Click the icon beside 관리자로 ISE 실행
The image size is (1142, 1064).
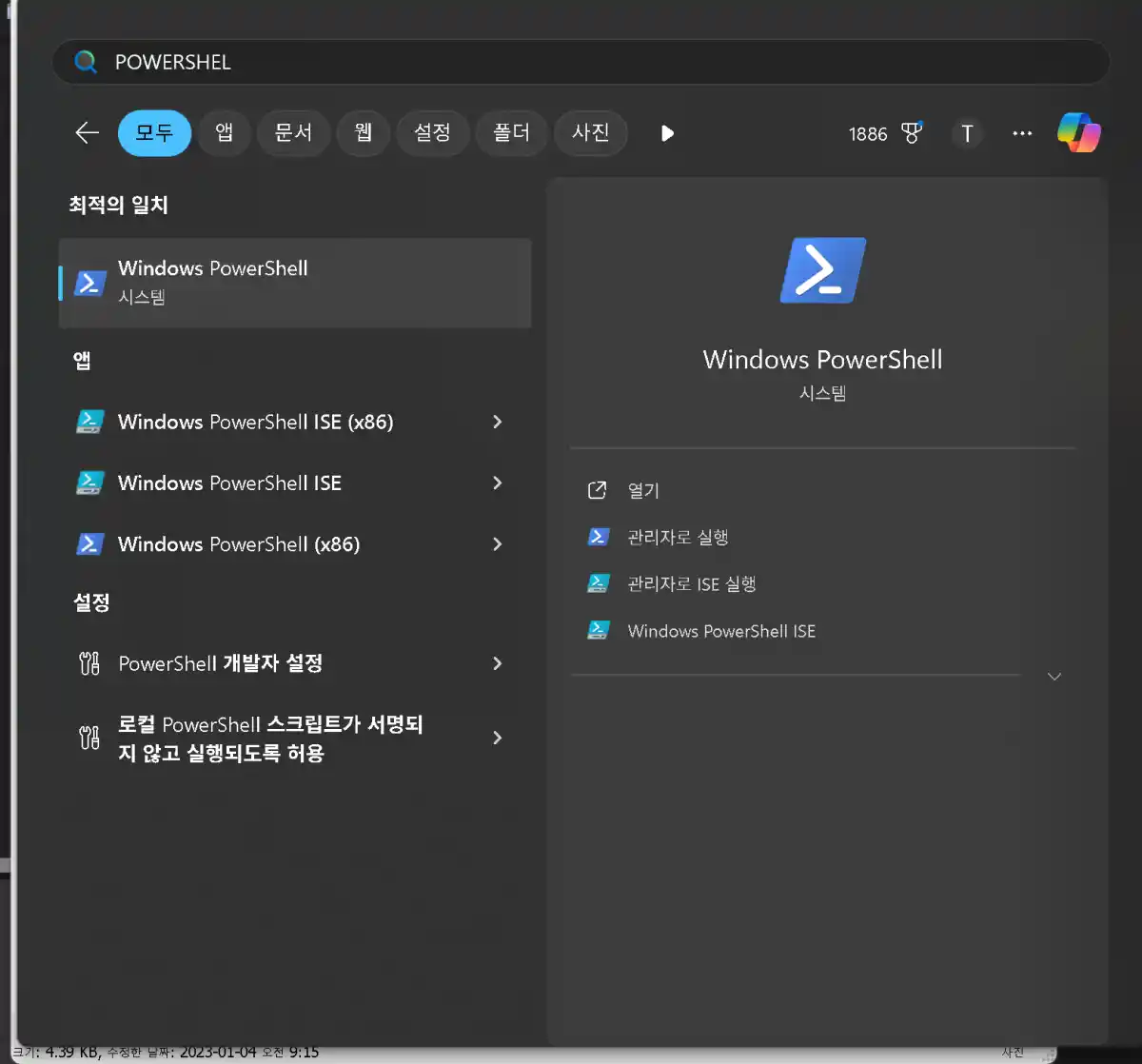598,583
